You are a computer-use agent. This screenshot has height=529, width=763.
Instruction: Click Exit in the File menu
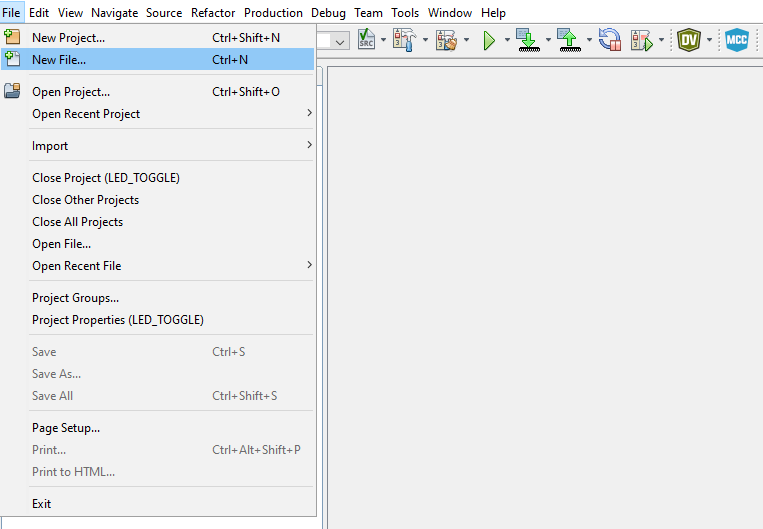click(42, 504)
